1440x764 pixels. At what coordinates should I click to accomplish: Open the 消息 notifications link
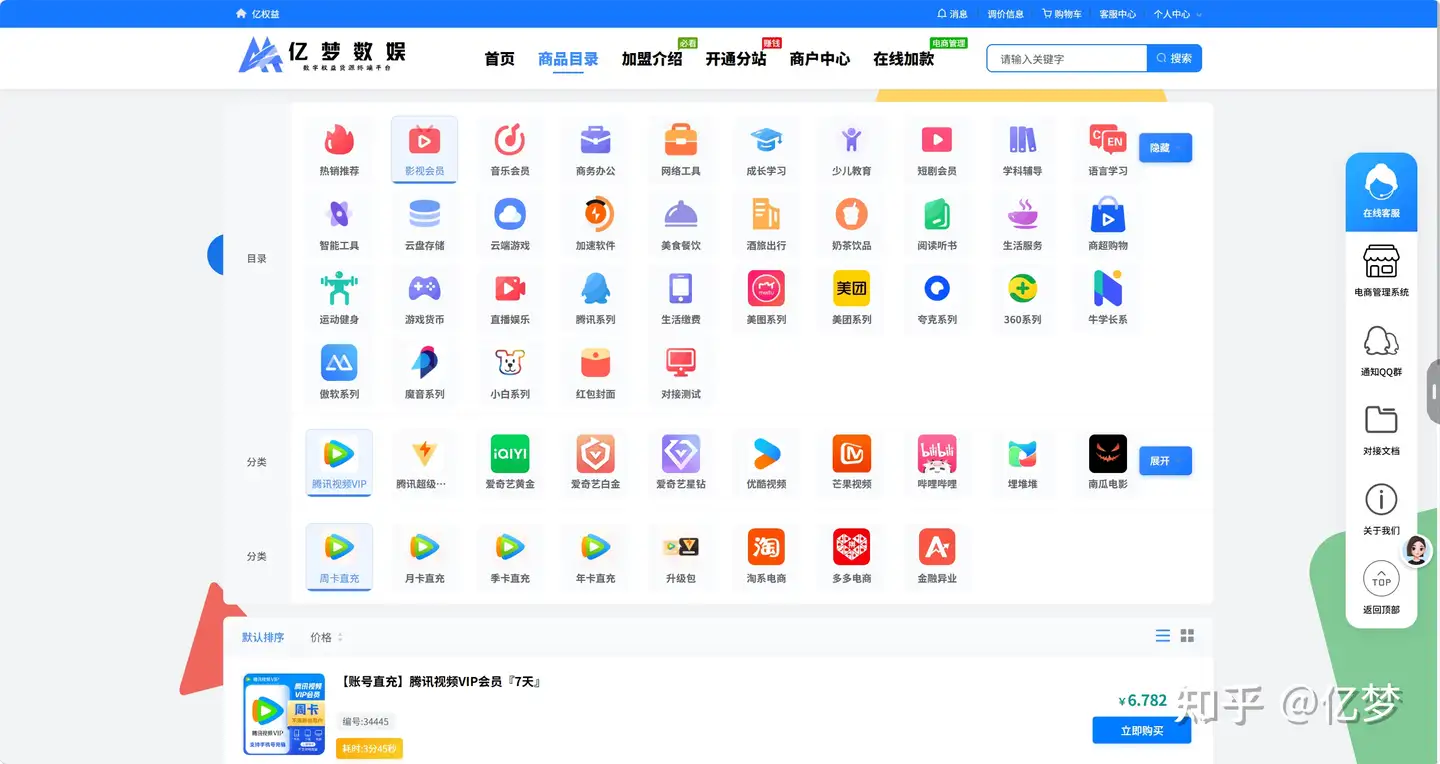pyautogui.click(x=952, y=14)
